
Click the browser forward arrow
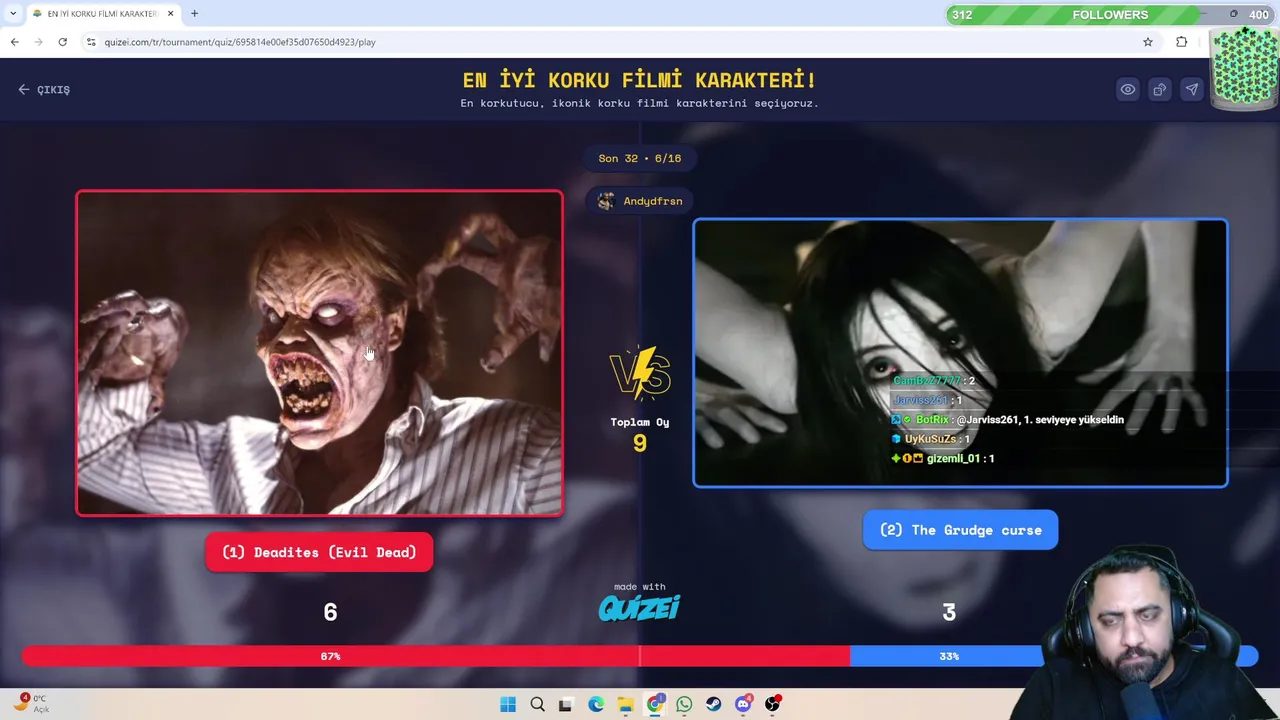tap(38, 42)
